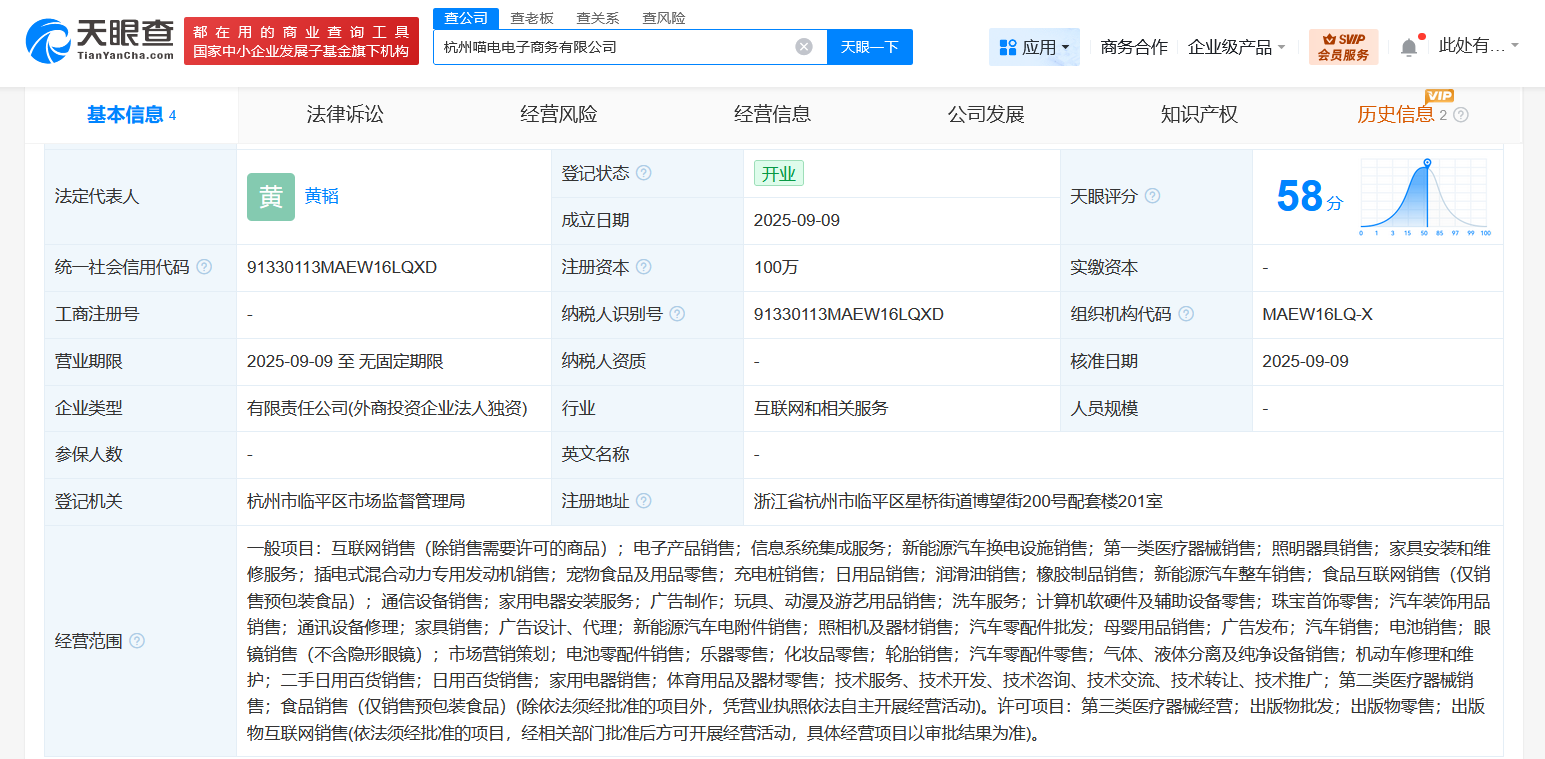Click the score distribution chart
Screen dimensions: 1545x759
coord(1424,197)
